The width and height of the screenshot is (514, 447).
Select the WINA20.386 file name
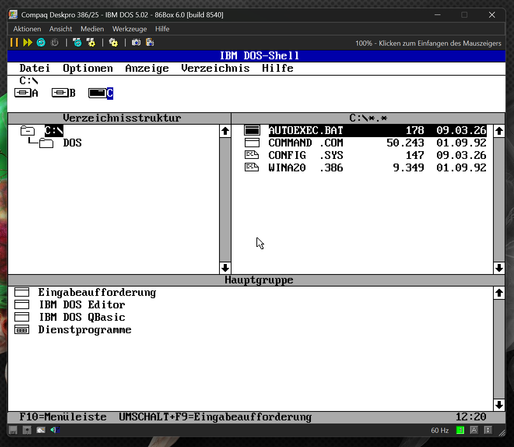click(306, 168)
